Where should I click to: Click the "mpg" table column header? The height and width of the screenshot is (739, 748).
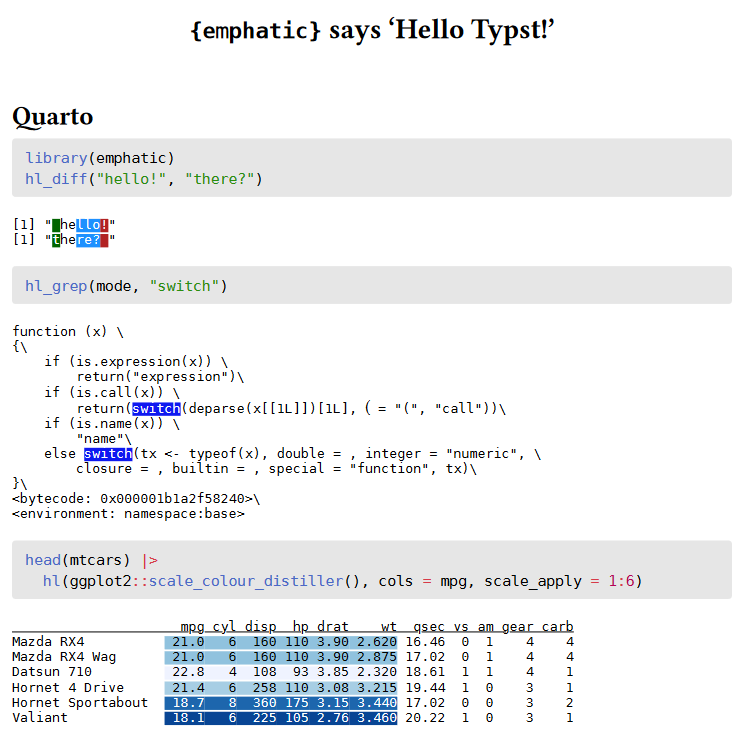192,626
